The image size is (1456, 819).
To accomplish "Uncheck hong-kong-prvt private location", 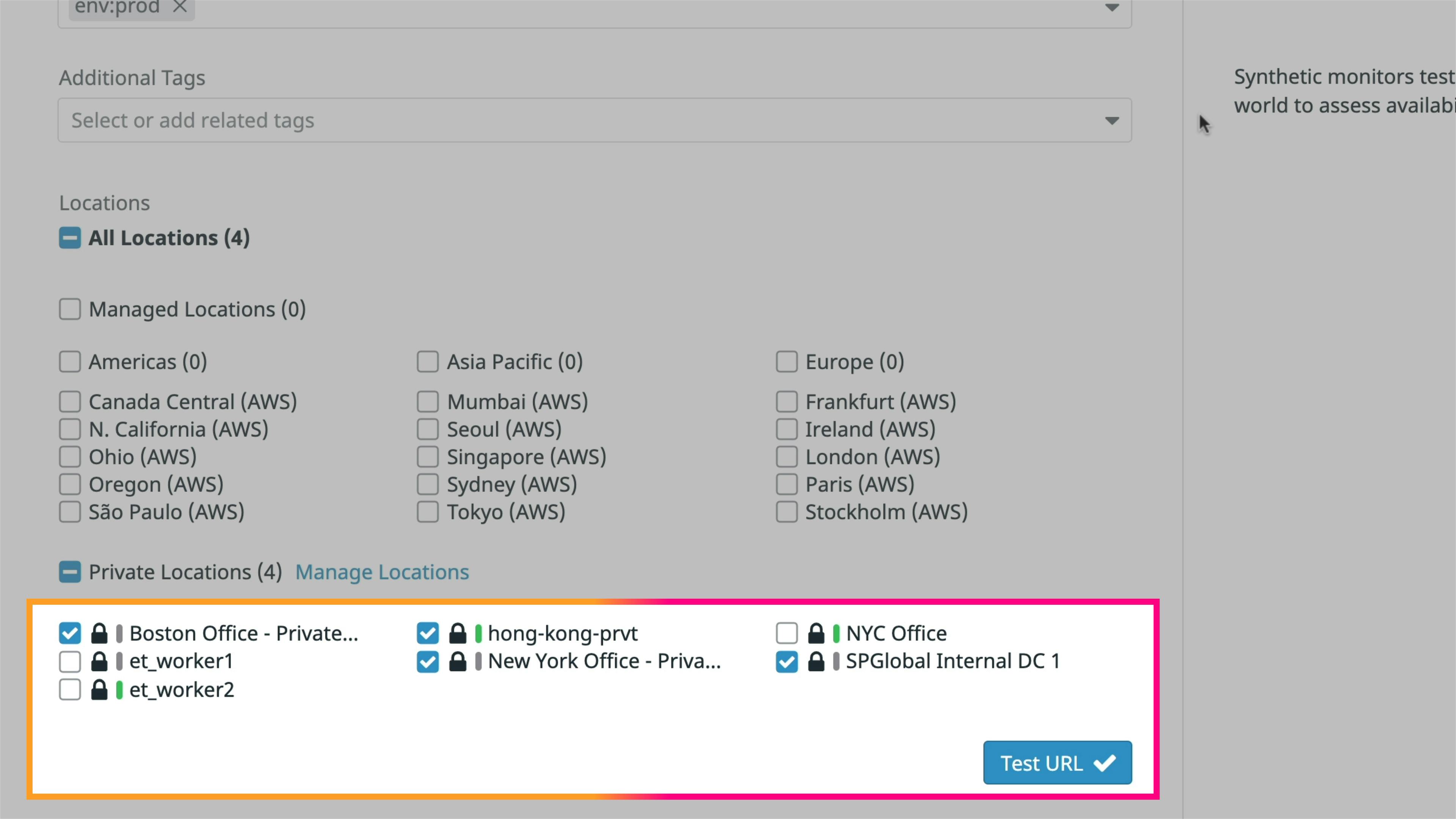I will [428, 634].
